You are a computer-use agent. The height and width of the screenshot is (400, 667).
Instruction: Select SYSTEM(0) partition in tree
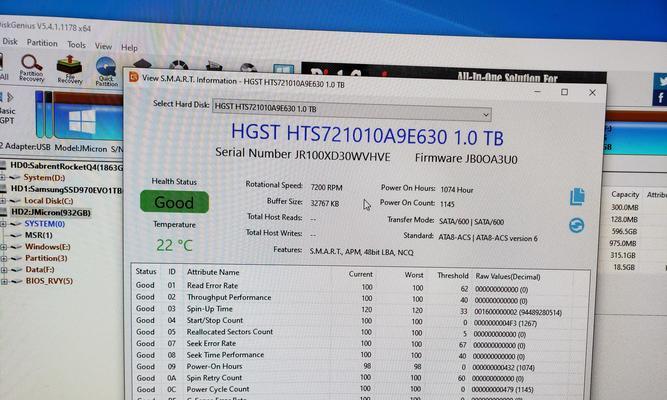click(44, 223)
